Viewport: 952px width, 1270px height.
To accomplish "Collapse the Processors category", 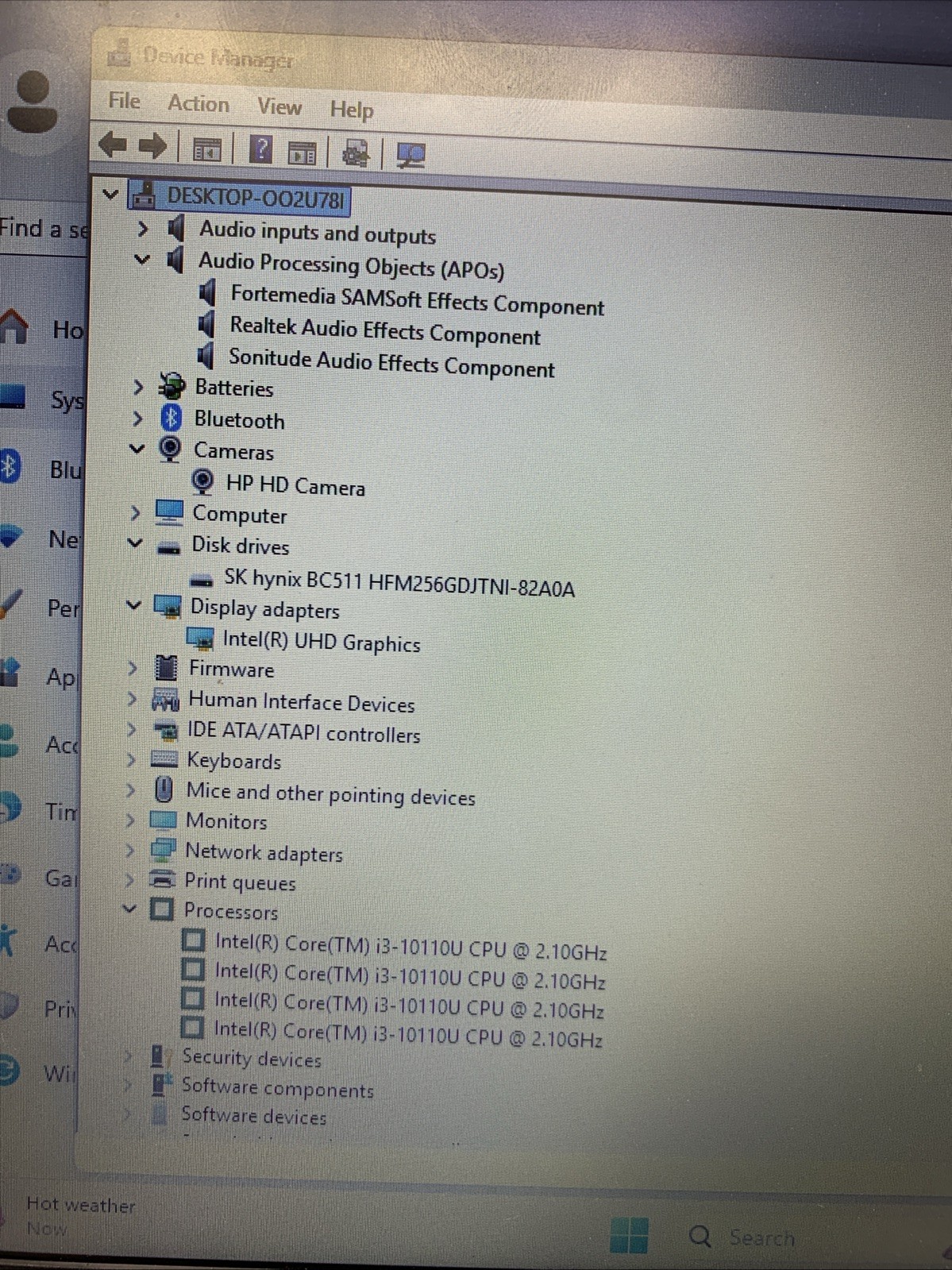I will [129, 909].
